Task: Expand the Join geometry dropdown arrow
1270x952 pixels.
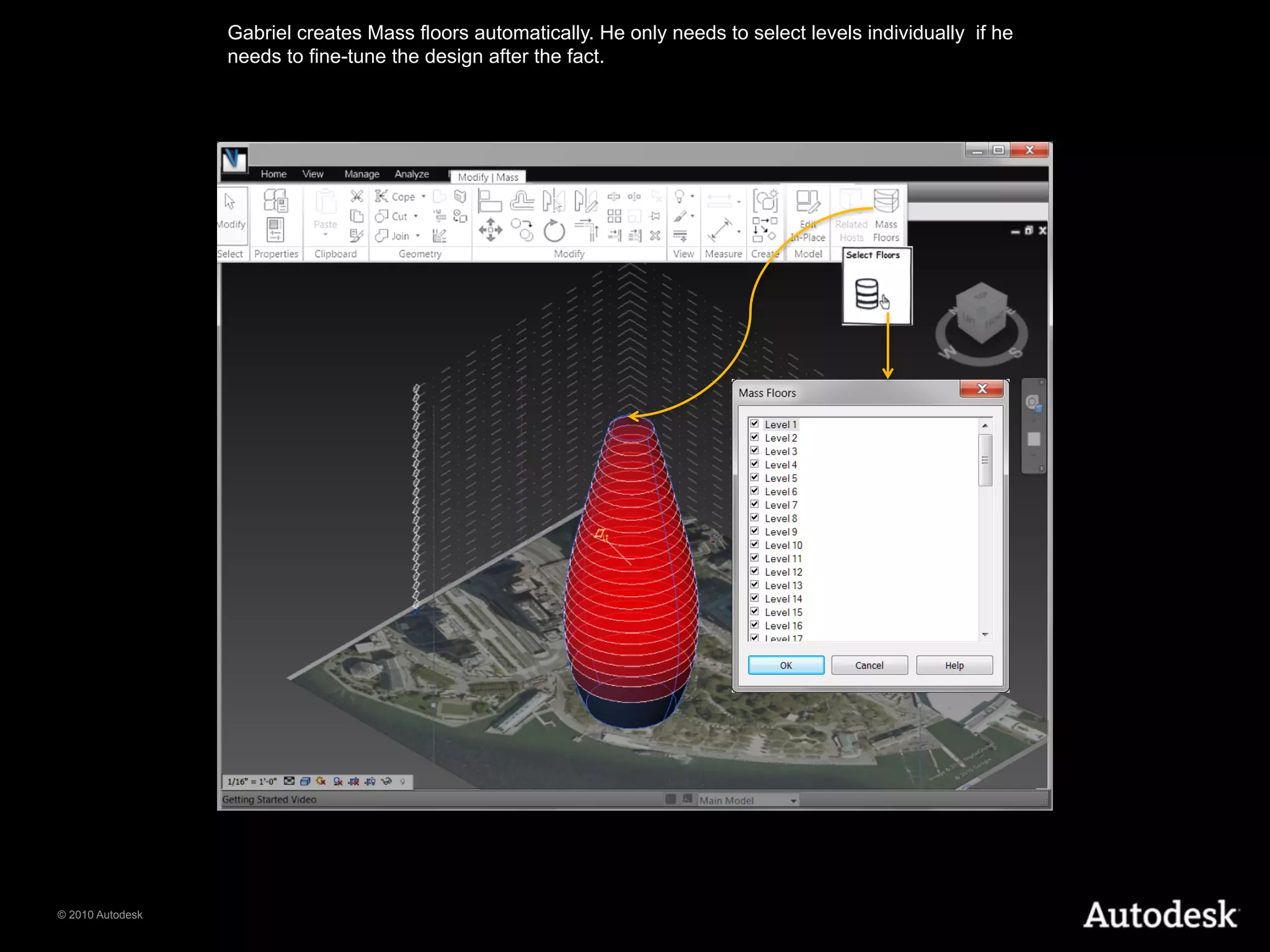Action: point(417,236)
